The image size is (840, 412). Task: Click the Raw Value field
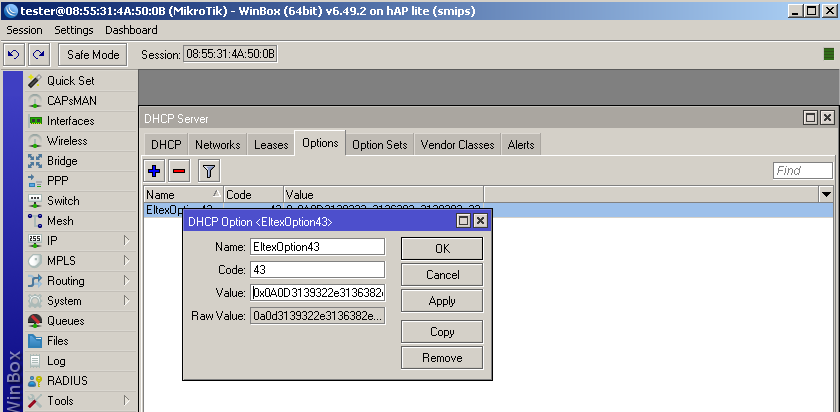coord(318,316)
